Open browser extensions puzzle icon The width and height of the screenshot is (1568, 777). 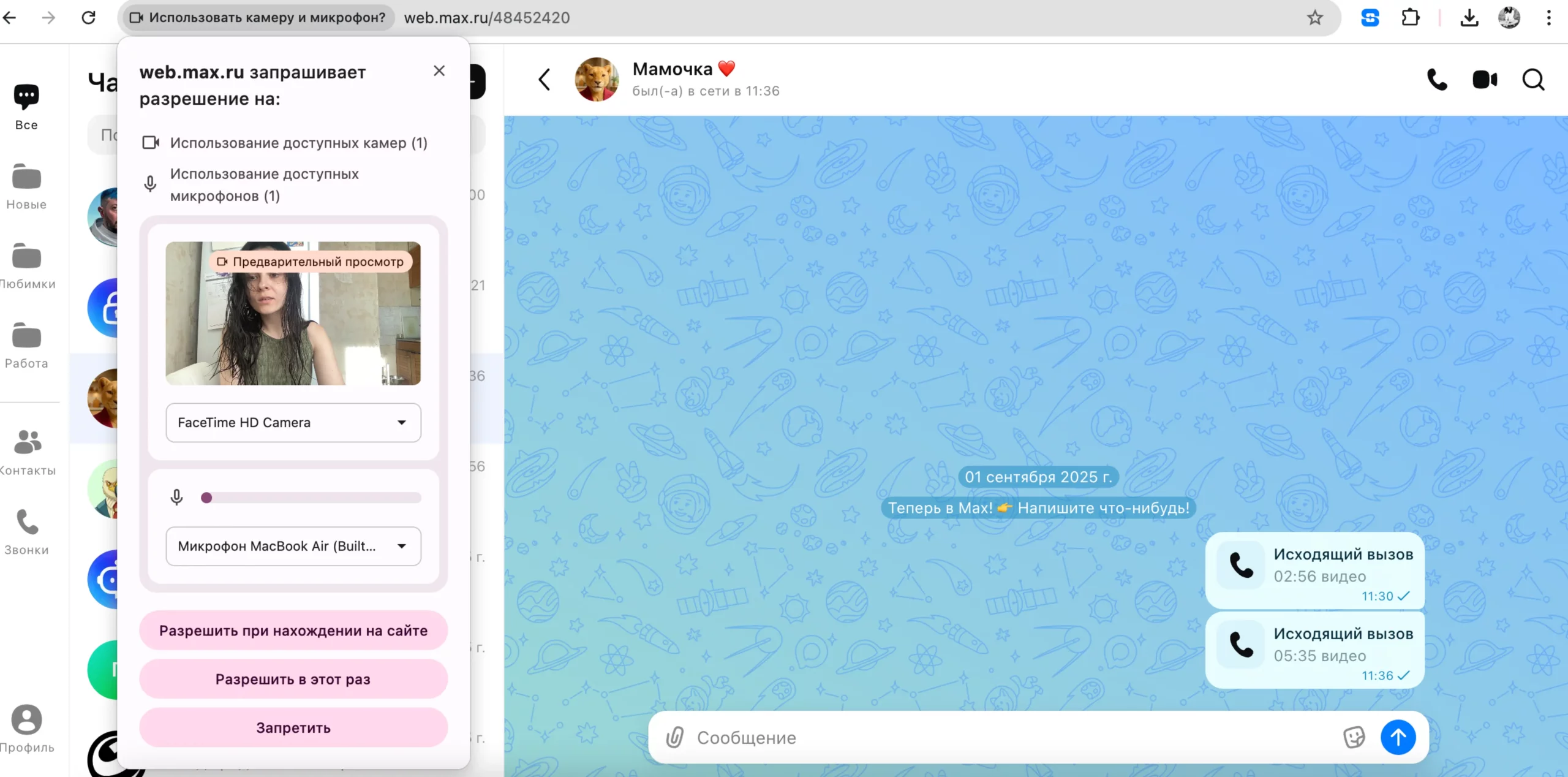1410,18
